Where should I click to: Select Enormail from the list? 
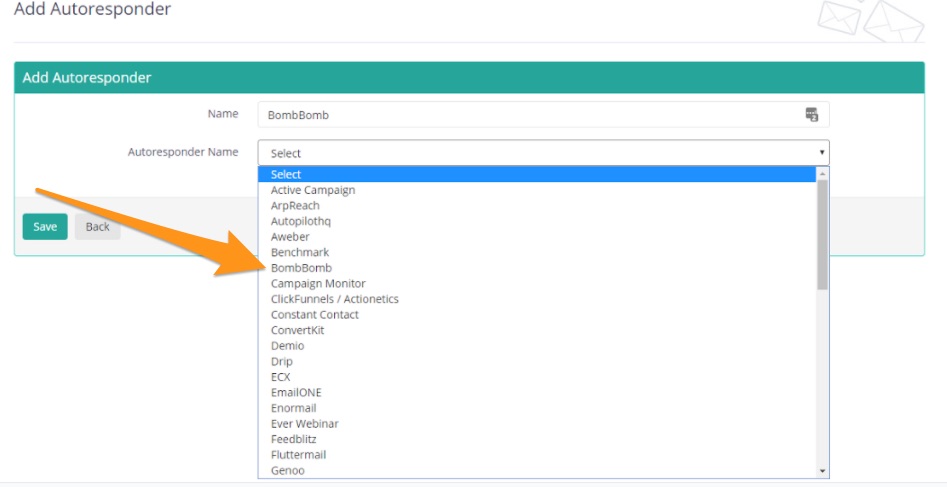tap(537, 408)
